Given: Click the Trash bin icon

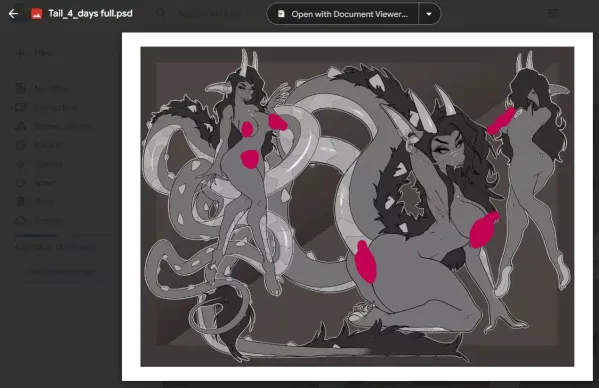Looking at the screenshot, I should [20, 201].
